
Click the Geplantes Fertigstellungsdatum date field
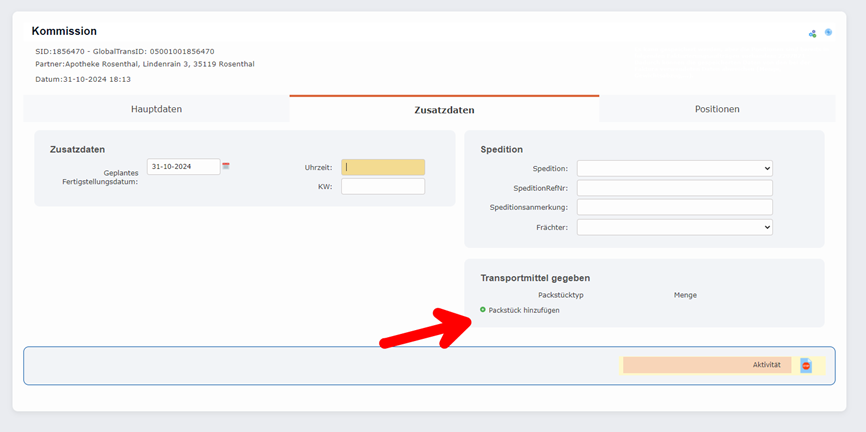(183, 166)
